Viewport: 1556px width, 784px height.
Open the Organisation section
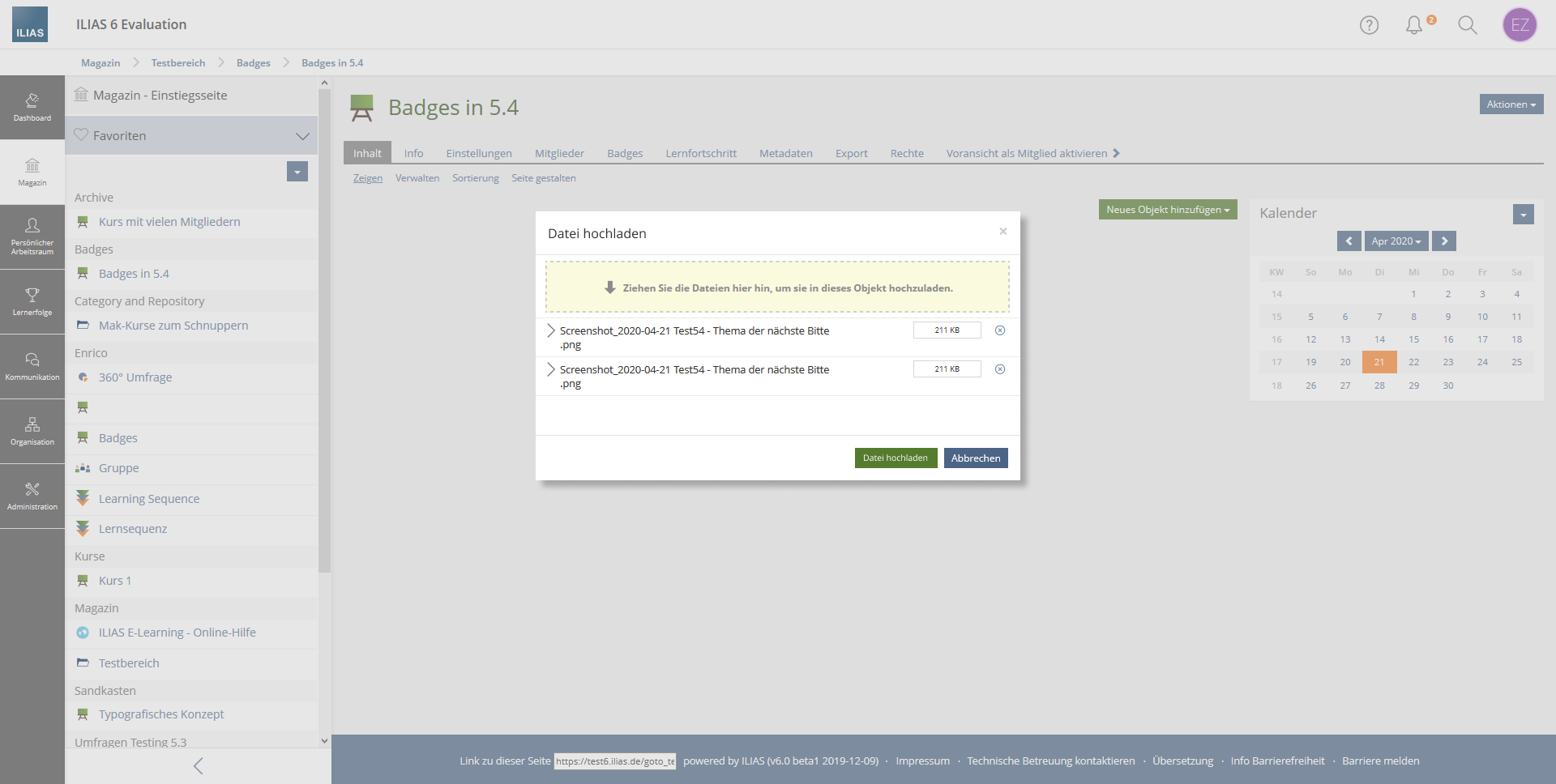(32, 432)
